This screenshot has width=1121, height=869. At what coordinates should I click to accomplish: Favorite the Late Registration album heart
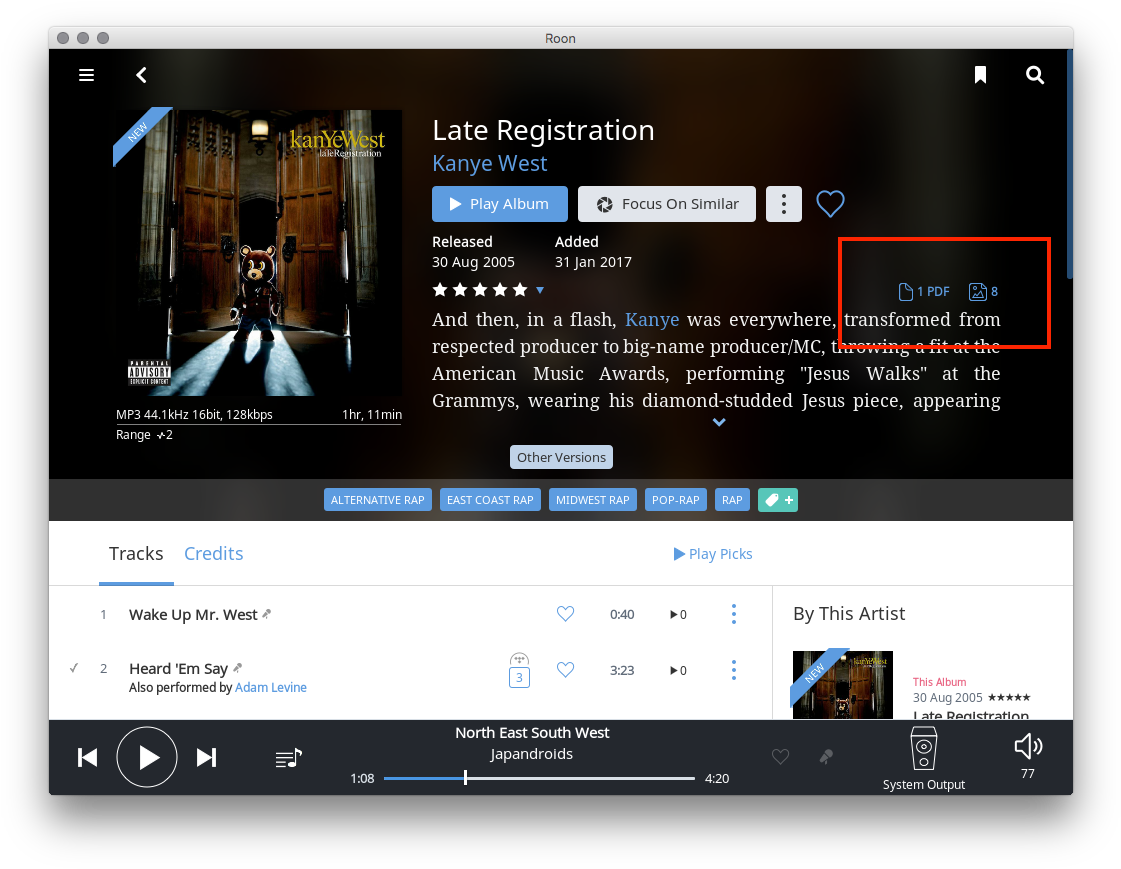point(830,204)
